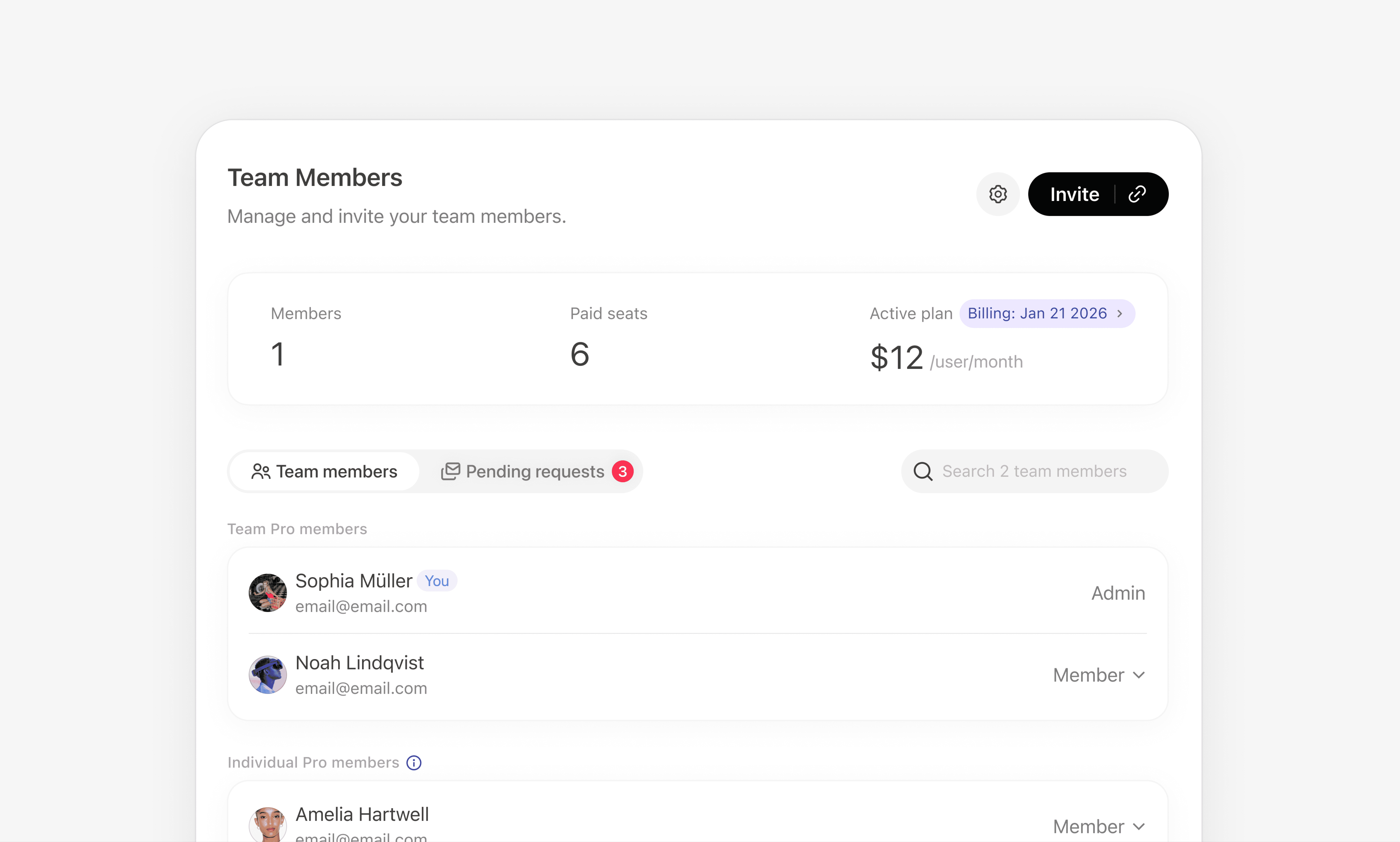This screenshot has height=842, width=1400.
Task: Select Noah Lindqvist's name
Action: coord(360,663)
